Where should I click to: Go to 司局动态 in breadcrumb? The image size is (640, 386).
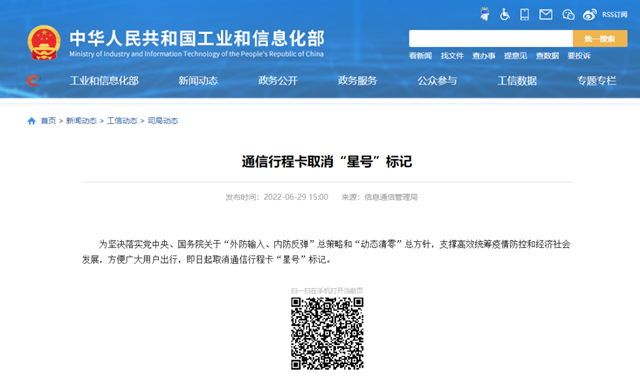pyautogui.click(x=162, y=121)
